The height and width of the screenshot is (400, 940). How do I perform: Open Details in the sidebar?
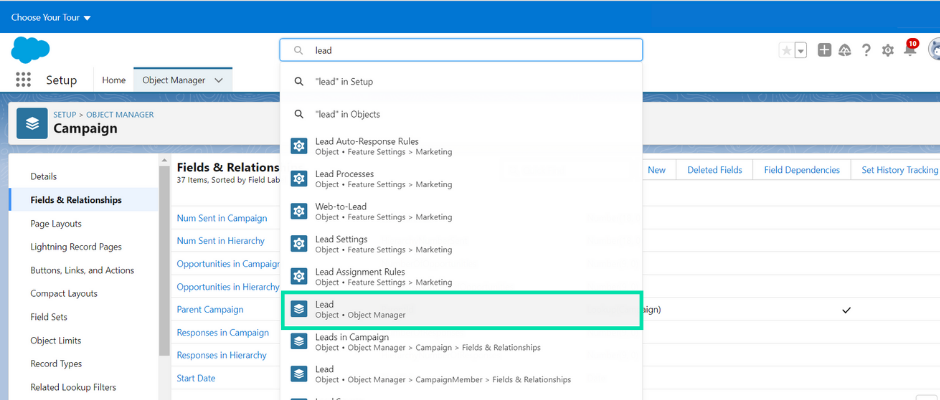click(x=43, y=176)
